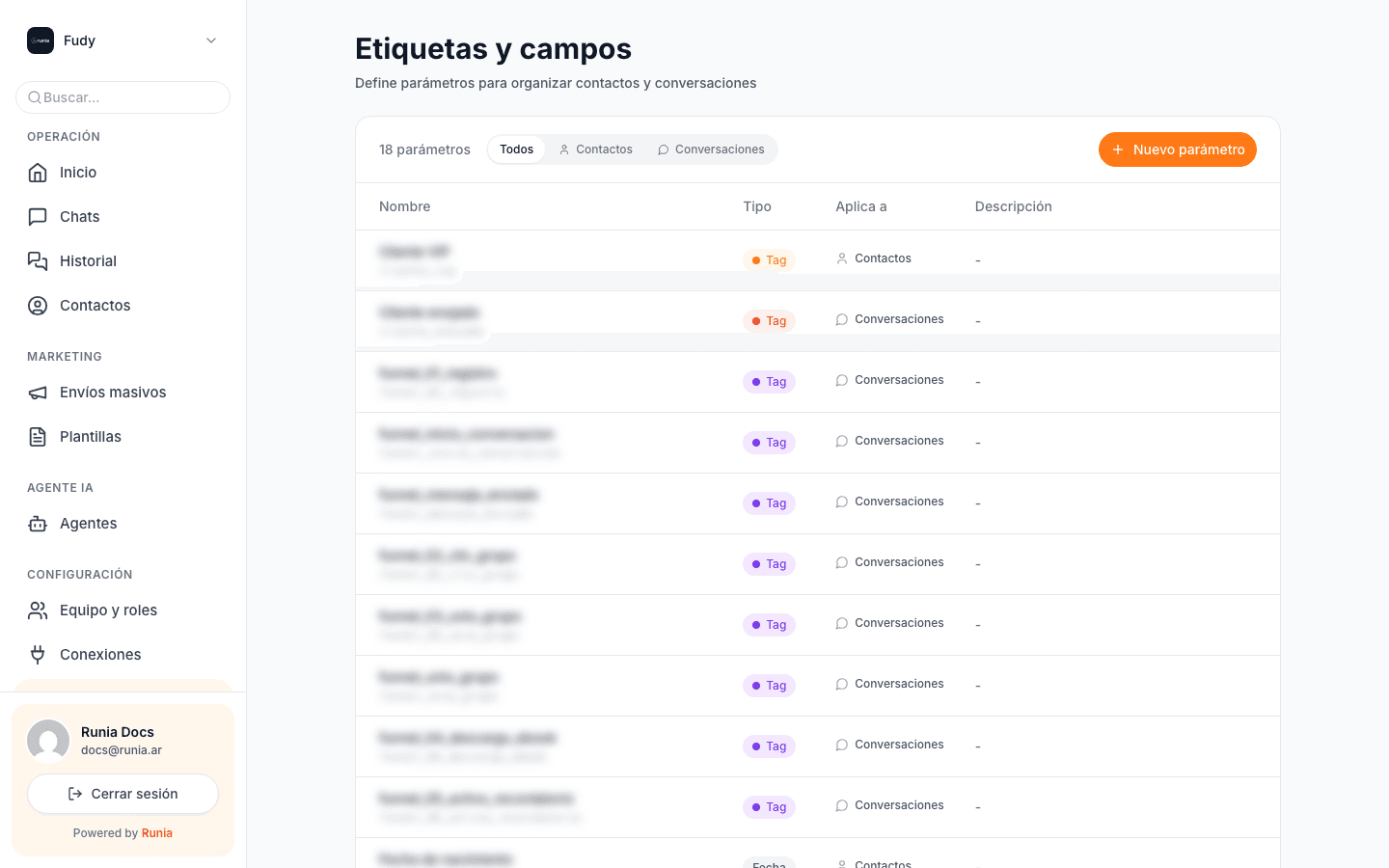Click the Aplica a column header
Viewport: 1389px width, 868px height.
point(861,206)
